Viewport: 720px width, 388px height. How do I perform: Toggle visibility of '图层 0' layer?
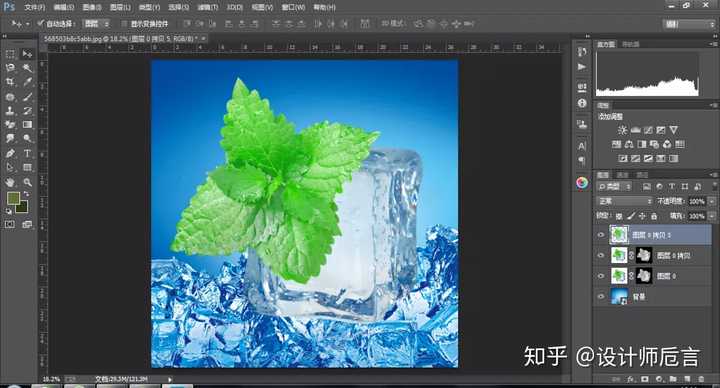coord(601,276)
